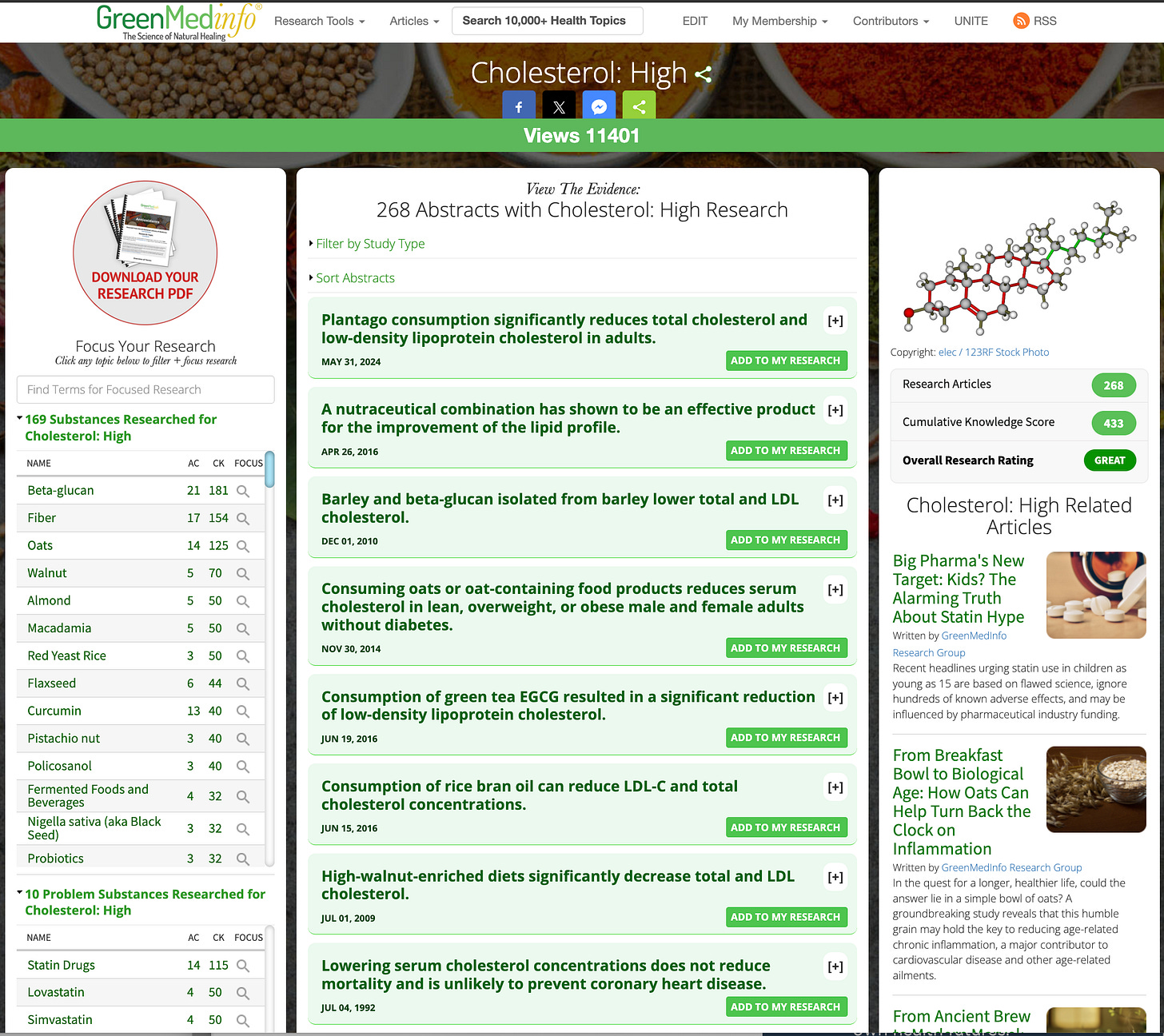This screenshot has height=1036, width=1164.
Task: Focus research on Almond magnifier icon
Action: (x=243, y=602)
